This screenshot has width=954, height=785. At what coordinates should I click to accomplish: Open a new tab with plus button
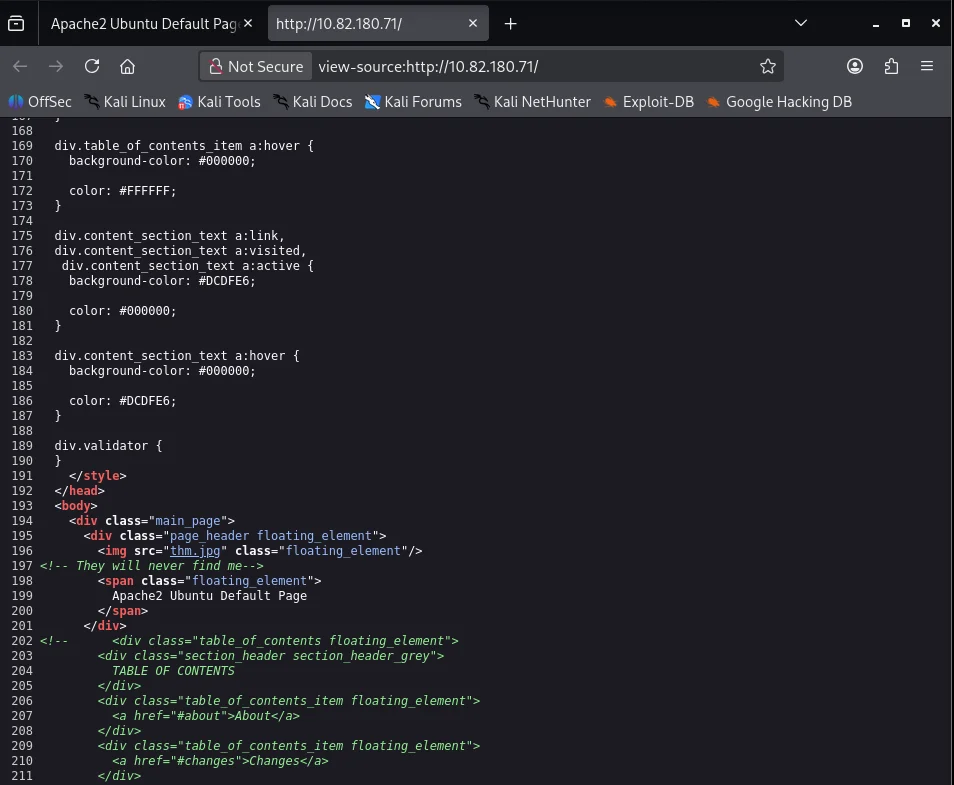click(510, 23)
